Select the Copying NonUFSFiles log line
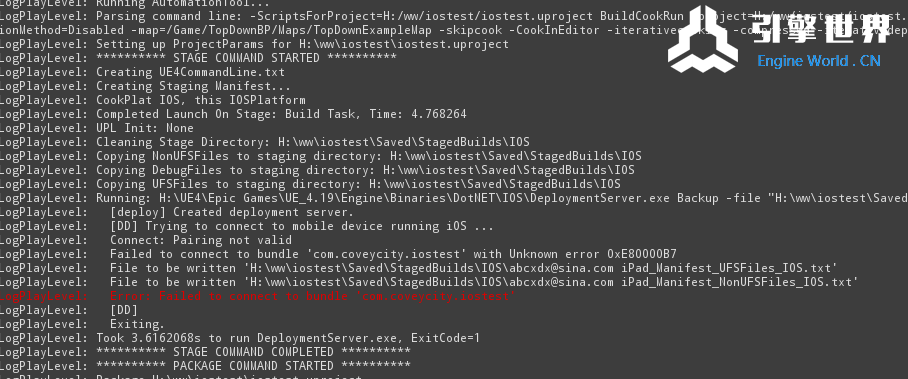 [321, 156]
